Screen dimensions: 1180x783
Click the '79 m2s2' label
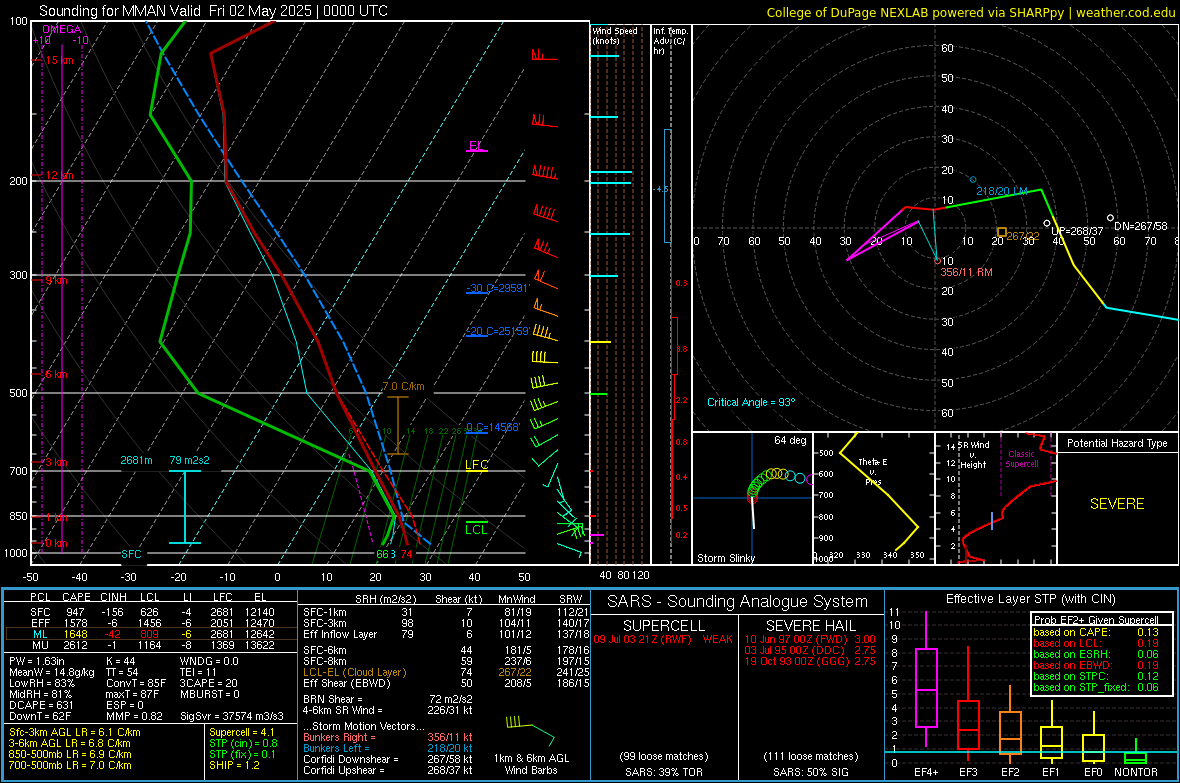[x=190, y=460]
